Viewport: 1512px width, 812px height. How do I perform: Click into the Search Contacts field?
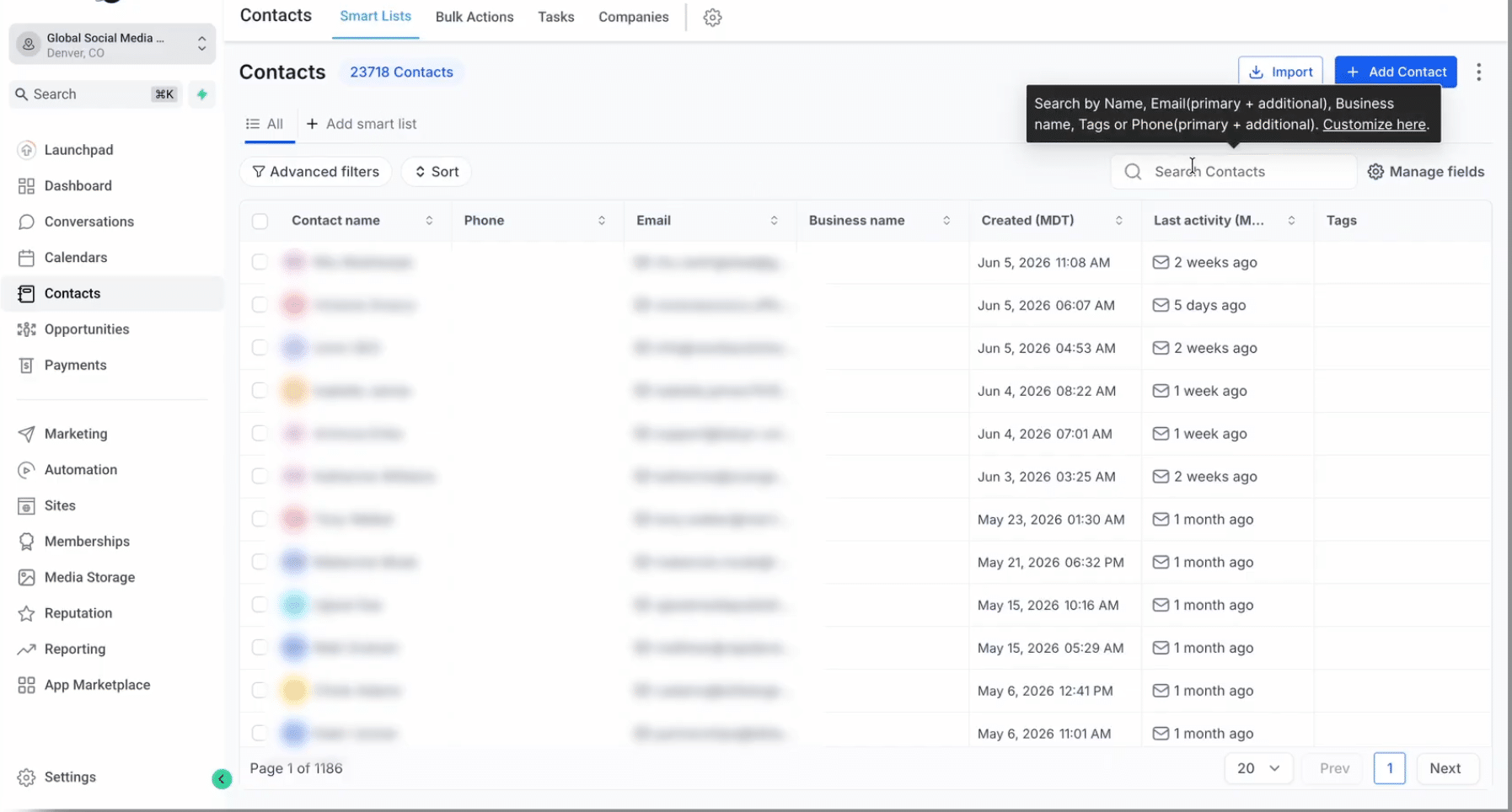[1234, 172]
